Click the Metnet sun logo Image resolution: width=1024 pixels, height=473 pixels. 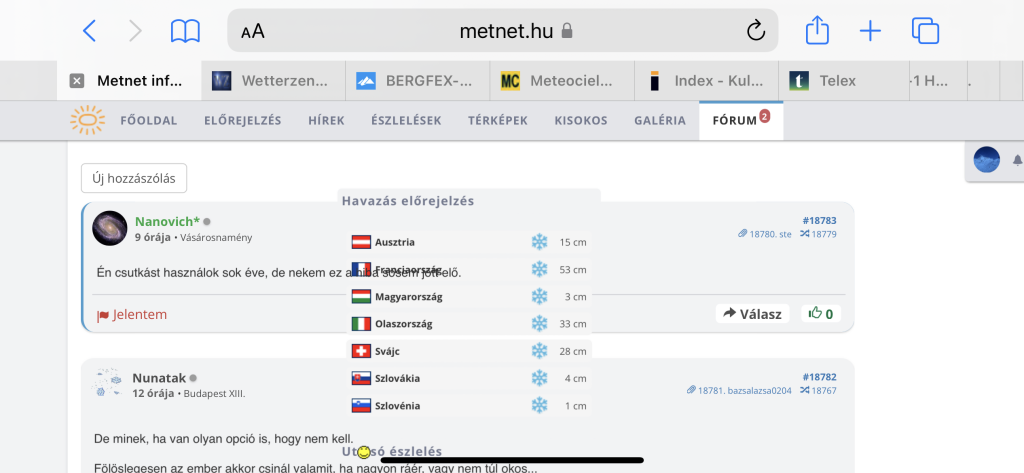click(87, 121)
